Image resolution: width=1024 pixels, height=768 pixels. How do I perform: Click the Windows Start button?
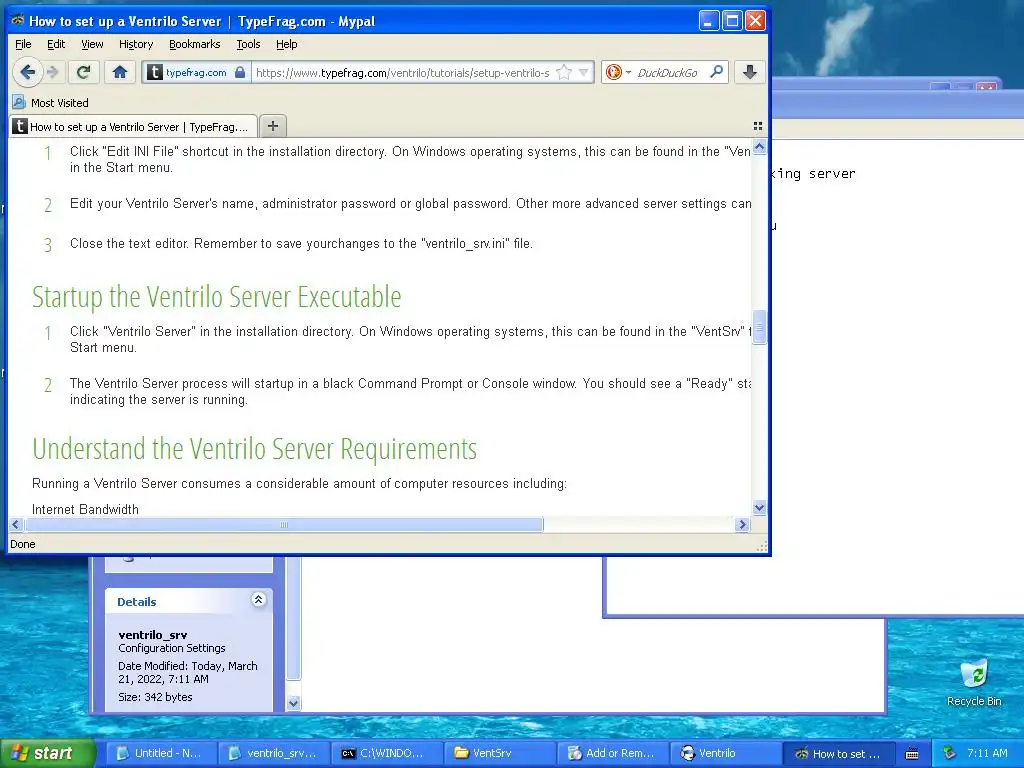point(47,753)
